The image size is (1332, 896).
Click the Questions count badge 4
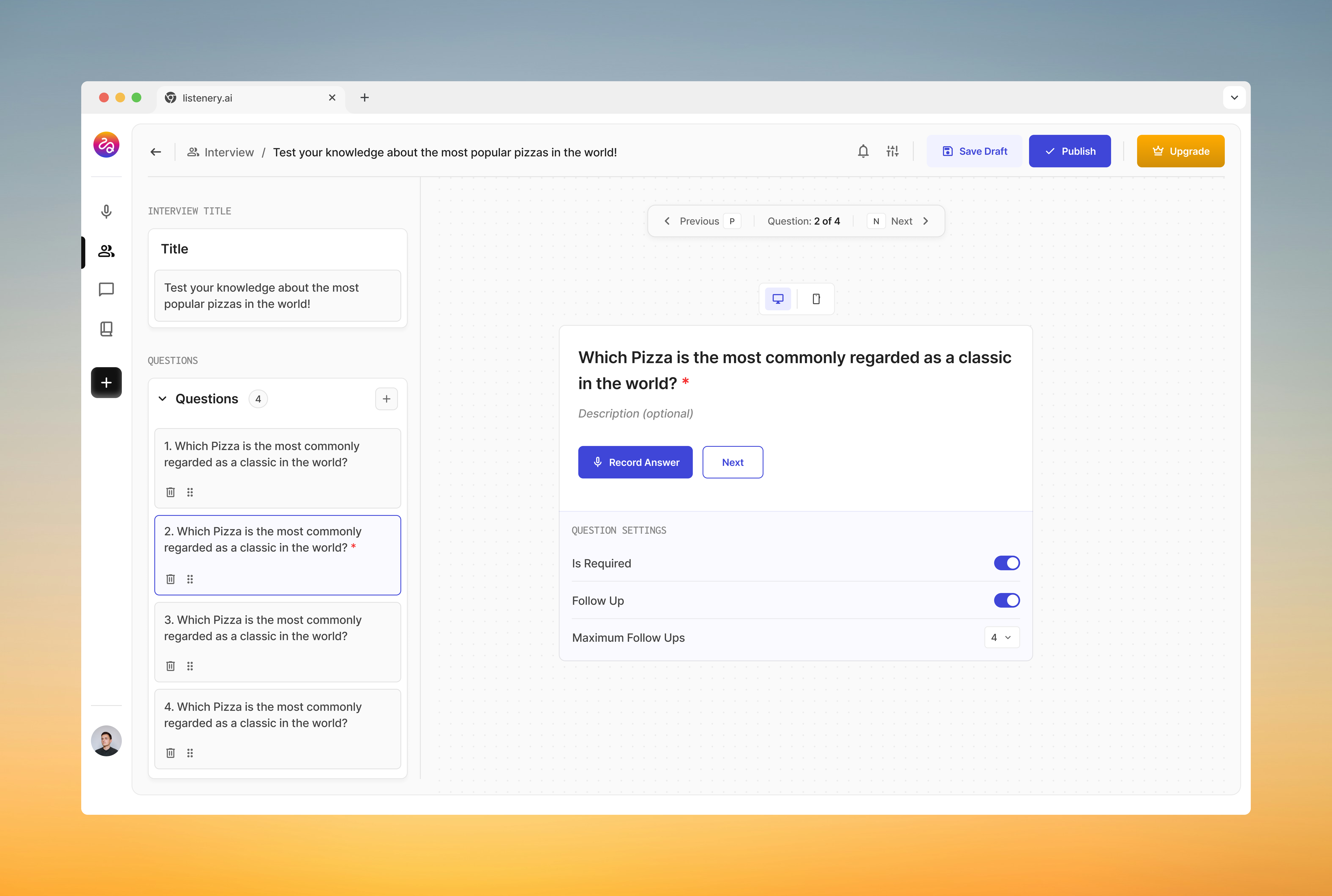coord(258,399)
